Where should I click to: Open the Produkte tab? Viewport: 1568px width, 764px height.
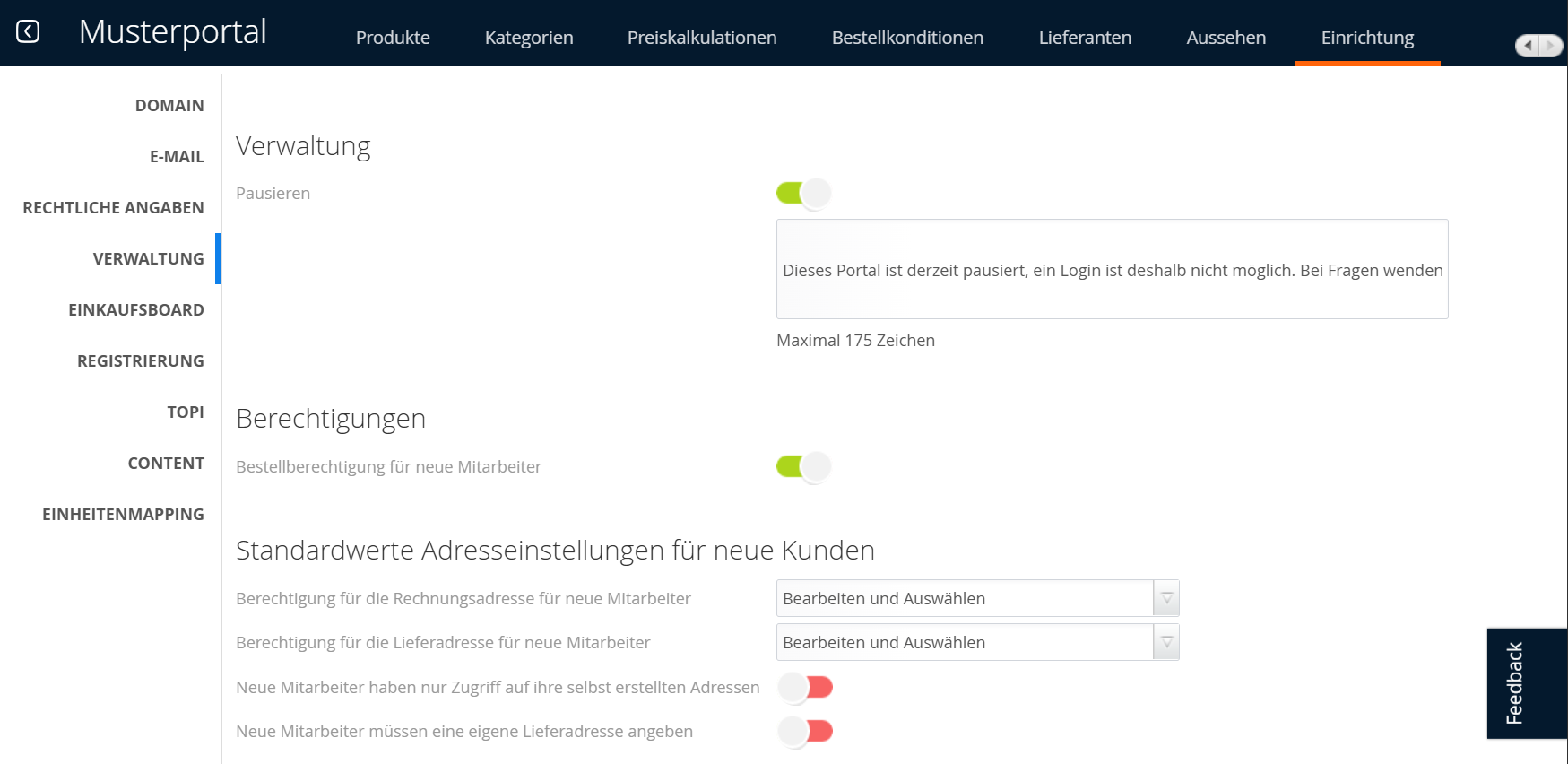coord(393,38)
